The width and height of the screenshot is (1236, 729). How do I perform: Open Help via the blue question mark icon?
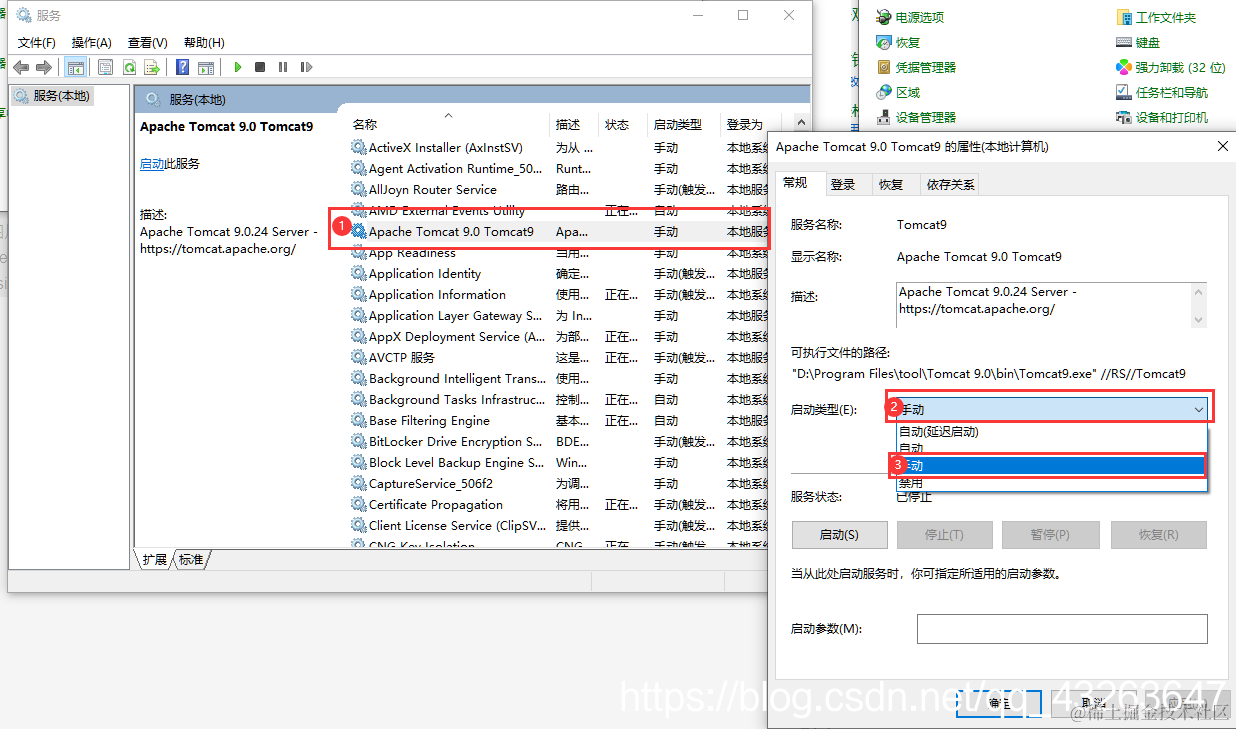click(x=182, y=67)
